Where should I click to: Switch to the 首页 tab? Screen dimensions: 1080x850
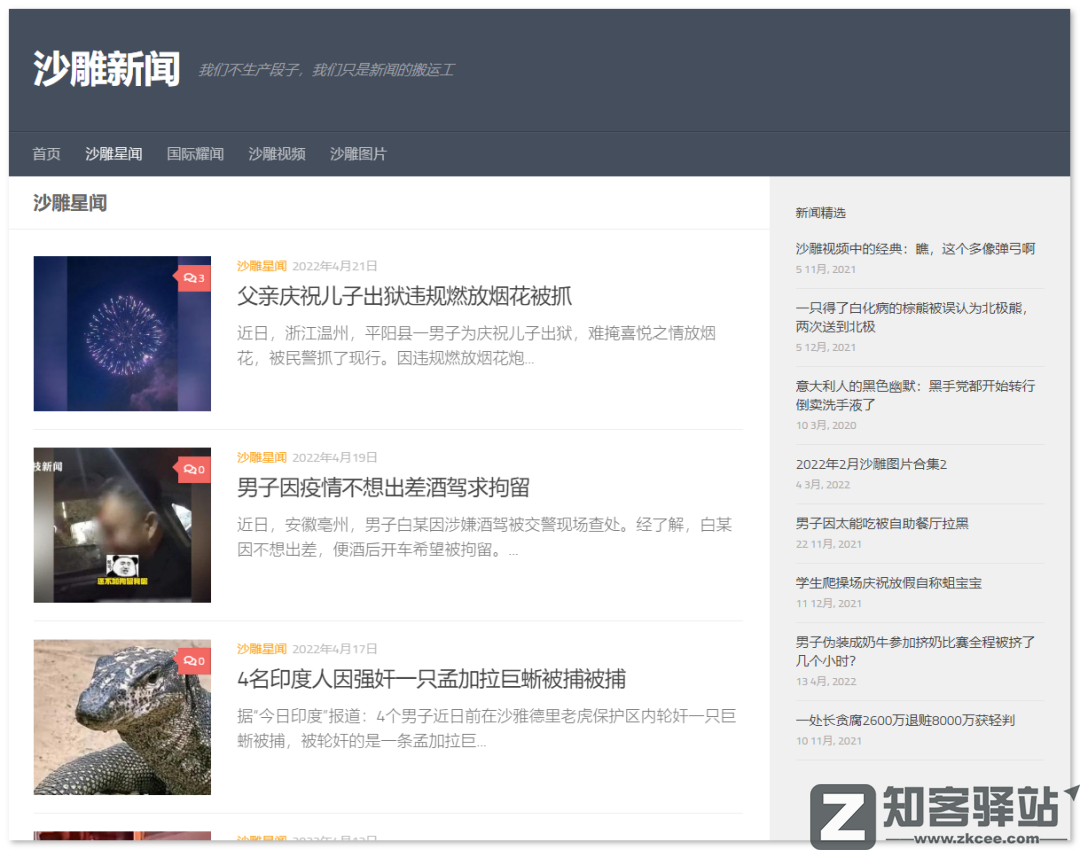(46, 154)
